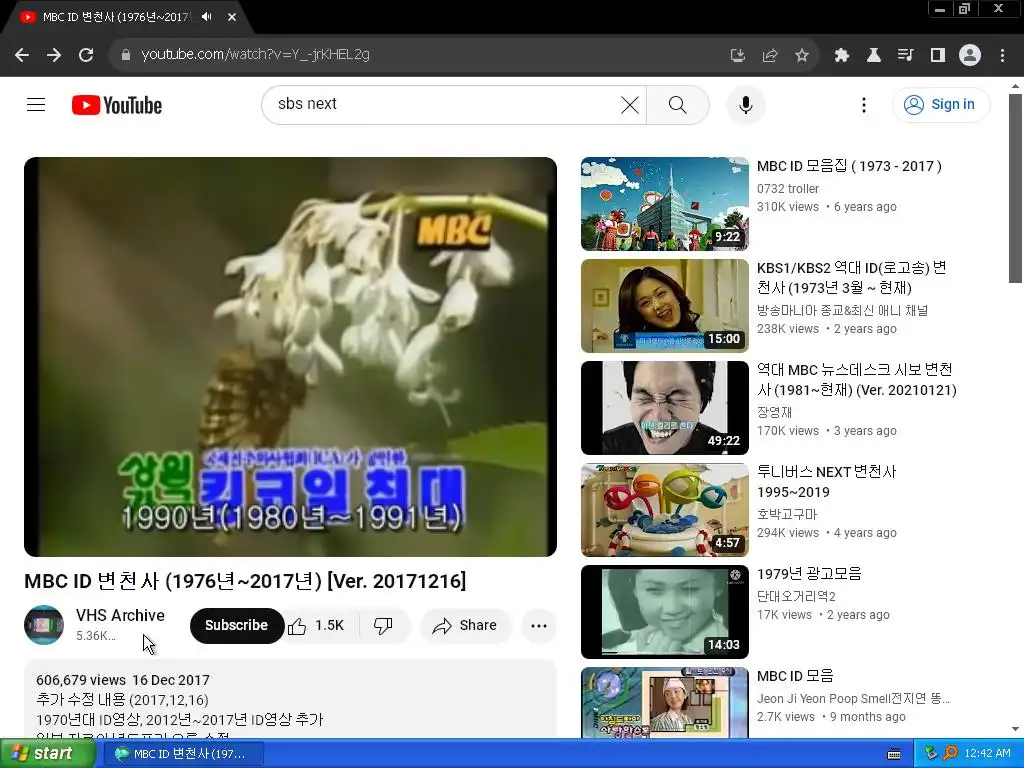Open thumbnail of KBS1/KBS2 15:00 video
Image resolution: width=1024 pixels, height=768 pixels.
[665, 306]
